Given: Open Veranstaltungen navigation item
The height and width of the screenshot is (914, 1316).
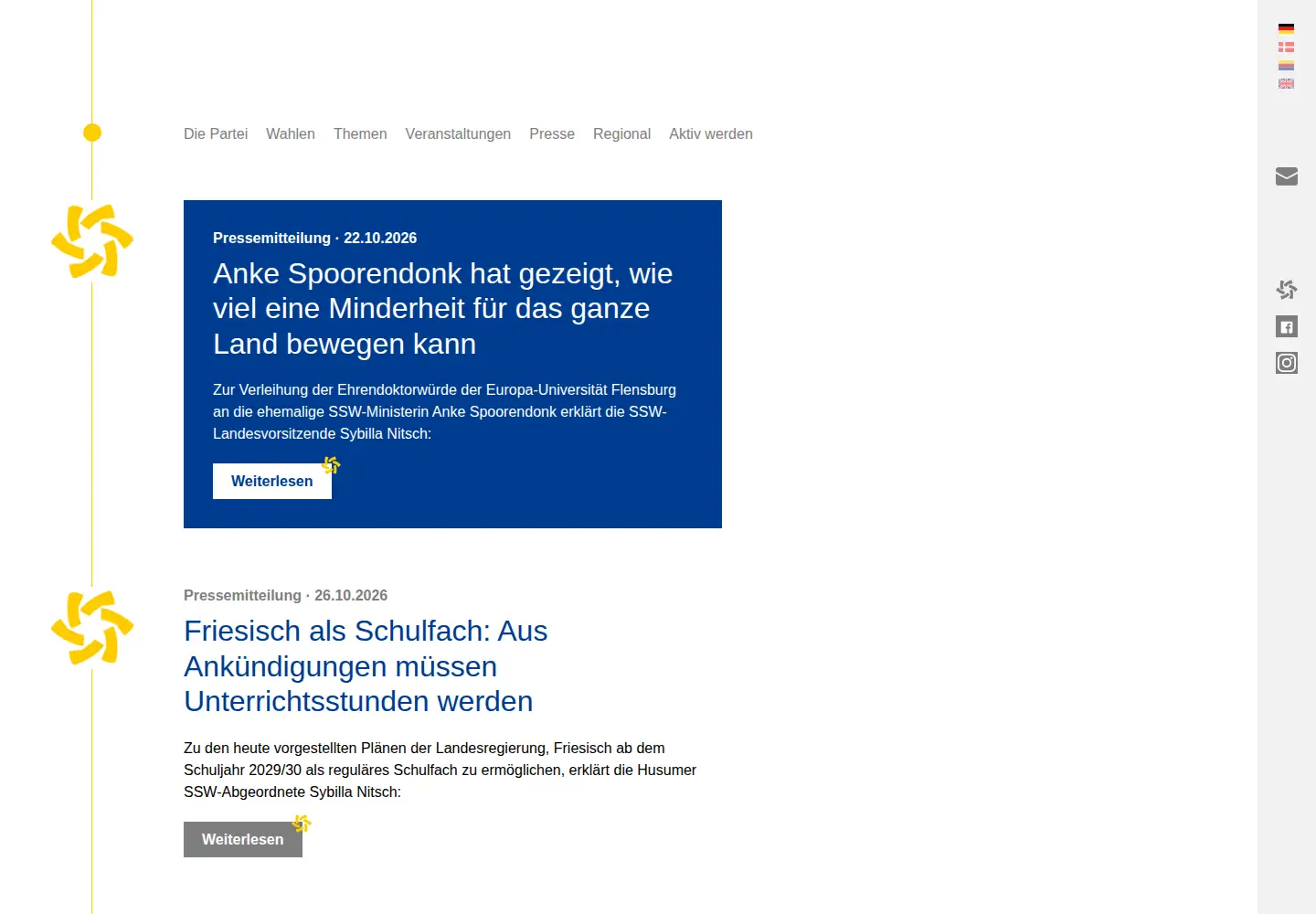Looking at the screenshot, I should click(x=458, y=133).
